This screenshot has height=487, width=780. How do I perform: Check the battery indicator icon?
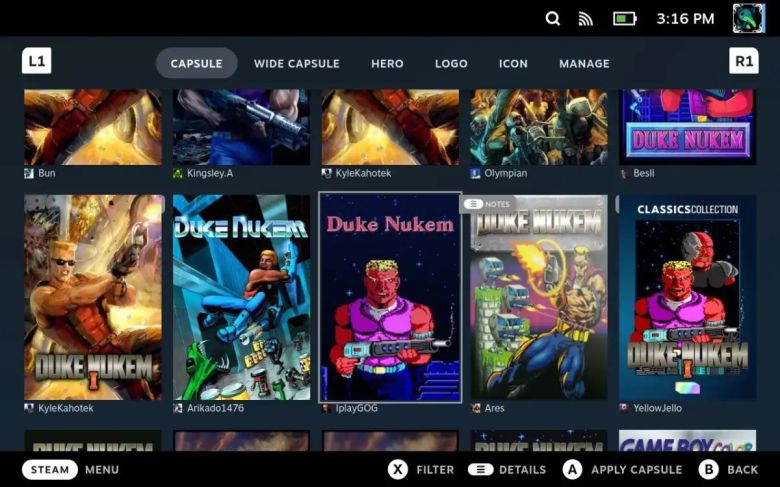[624, 19]
